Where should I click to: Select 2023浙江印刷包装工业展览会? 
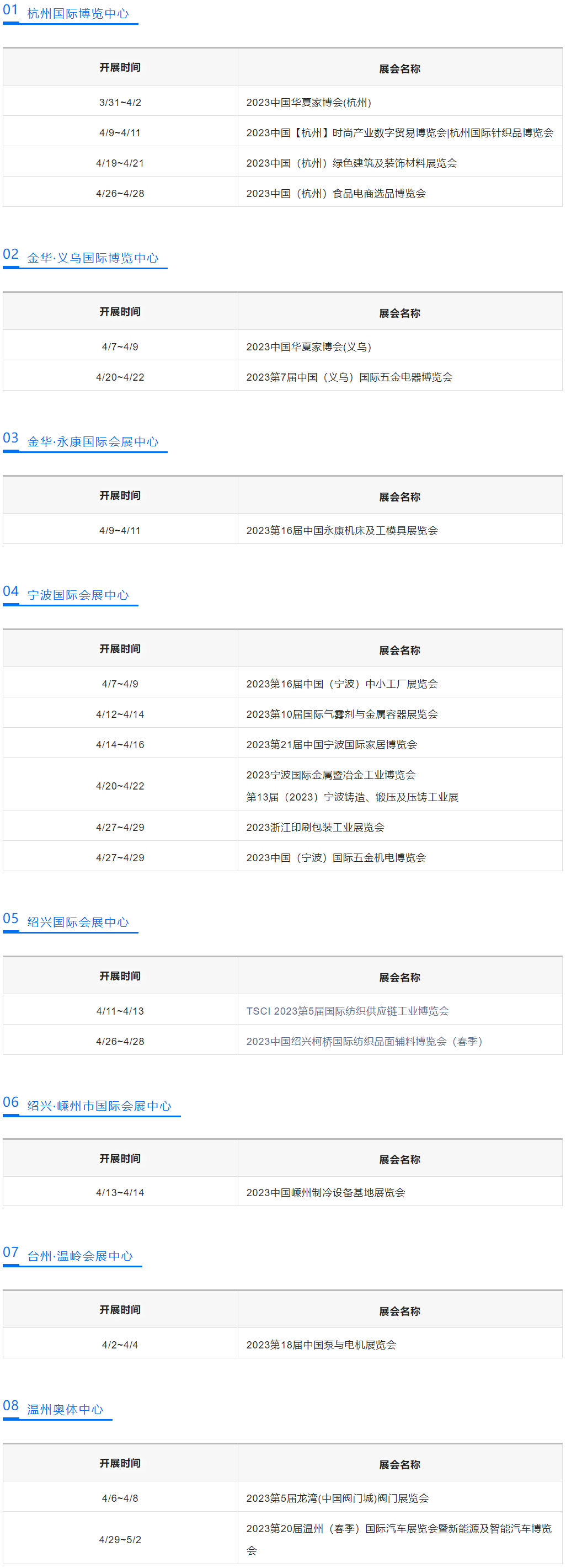coord(315,828)
